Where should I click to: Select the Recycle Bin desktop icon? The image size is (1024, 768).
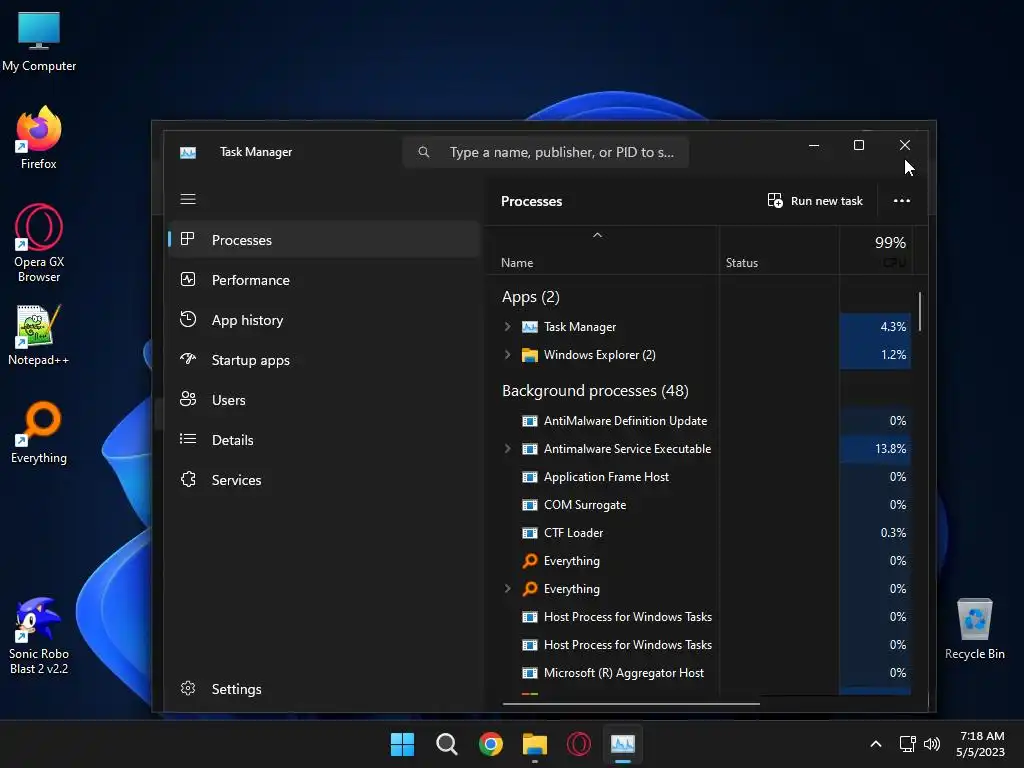(x=974, y=630)
